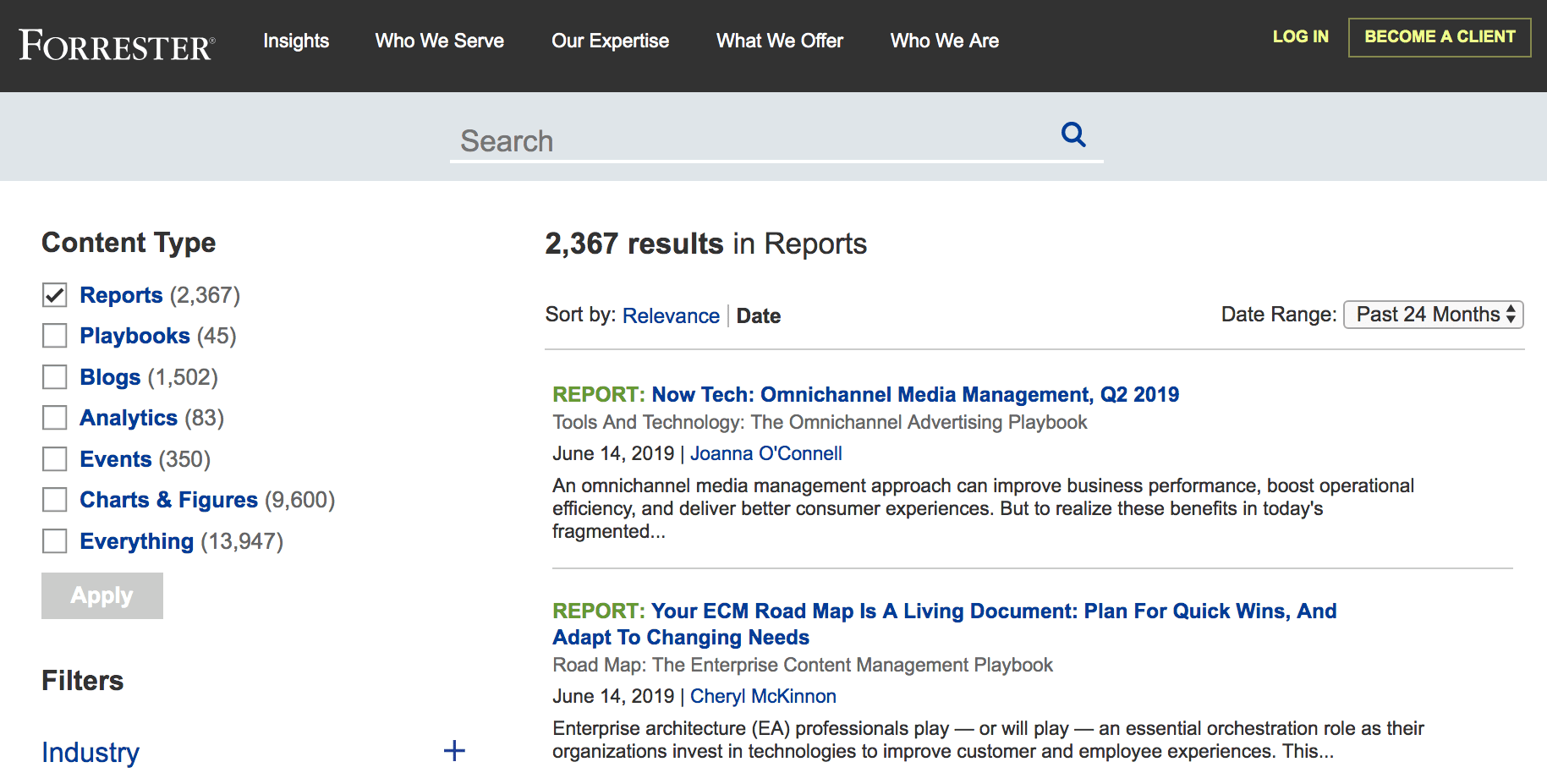Open author Cheryl McKinnon's page
The width and height of the screenshot is (1547, 784).
[x=763, y=696]
